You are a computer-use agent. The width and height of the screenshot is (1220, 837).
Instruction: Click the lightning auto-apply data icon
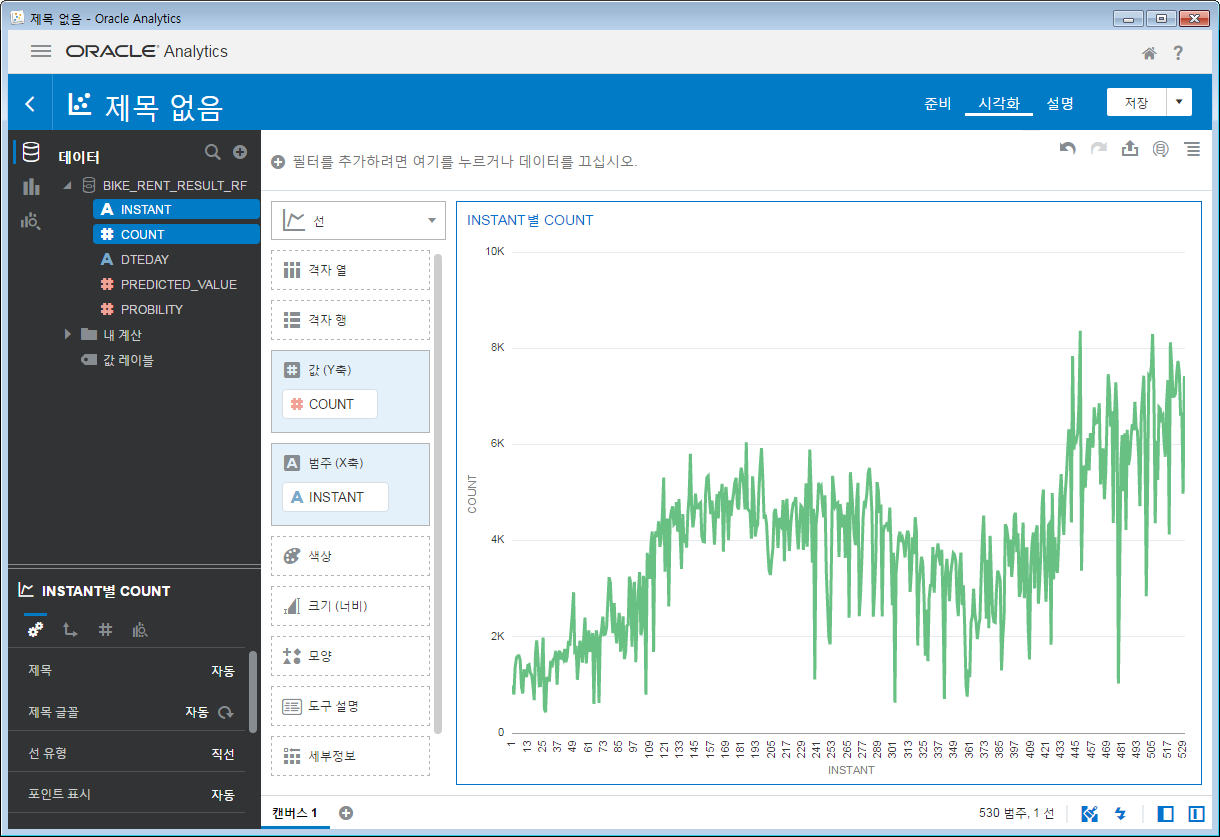tap(1121, 814)
